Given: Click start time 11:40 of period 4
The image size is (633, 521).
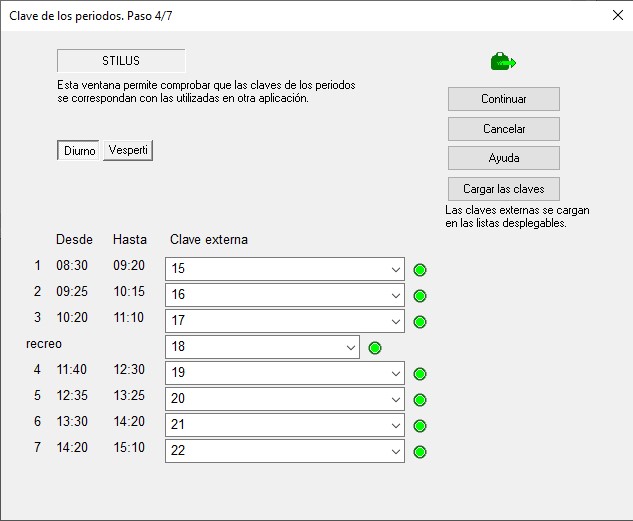Looking at the screenshot, I should [72, 369].
